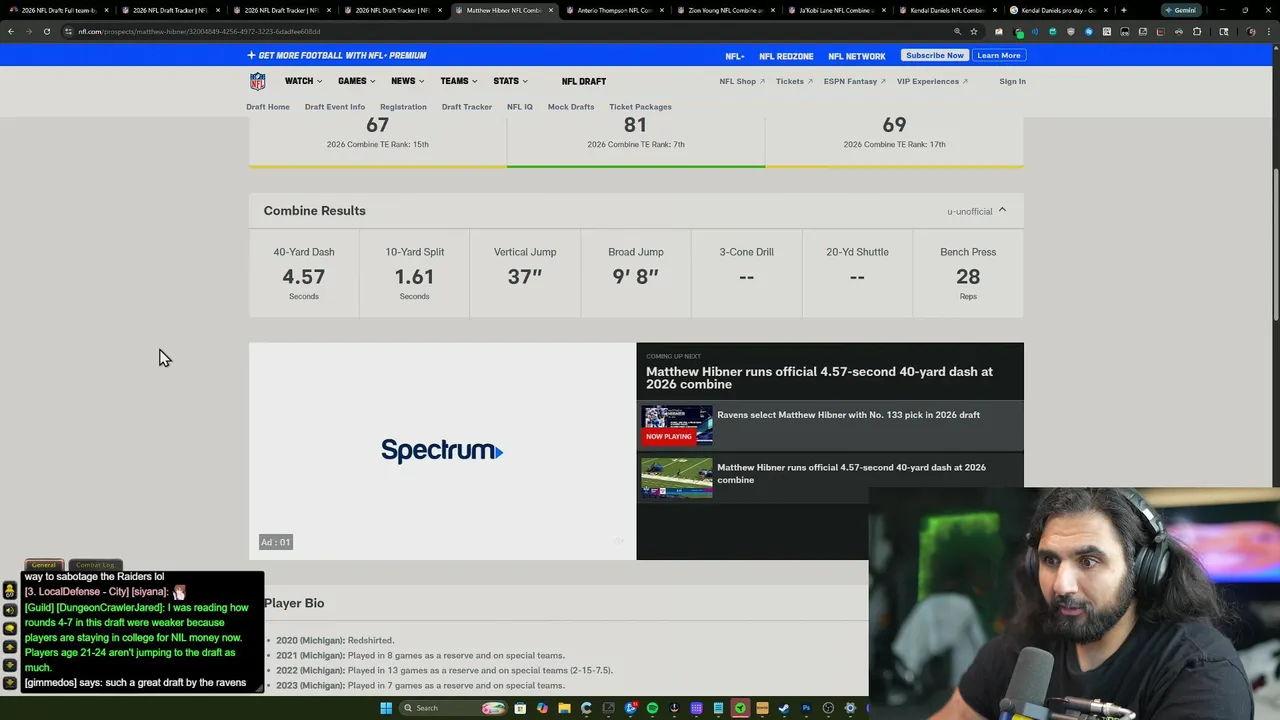This screenshot has width=1280, height=720.
Task: Open NFL IQ sub-nav link
Action: tap(520, 107)
